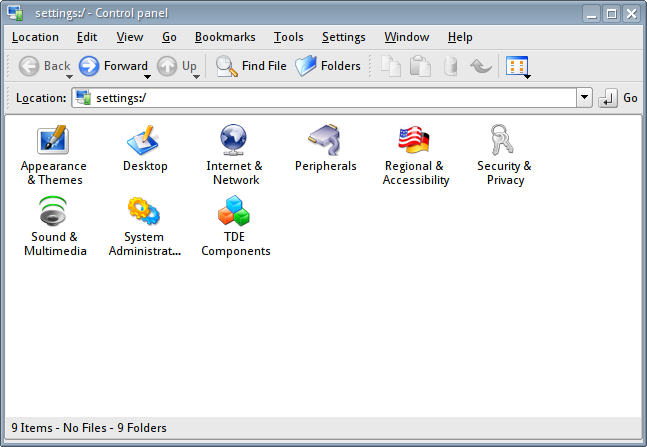This screenshot has width=647, height=447.
Task: Open the Window menu
Action: [406, 37]
